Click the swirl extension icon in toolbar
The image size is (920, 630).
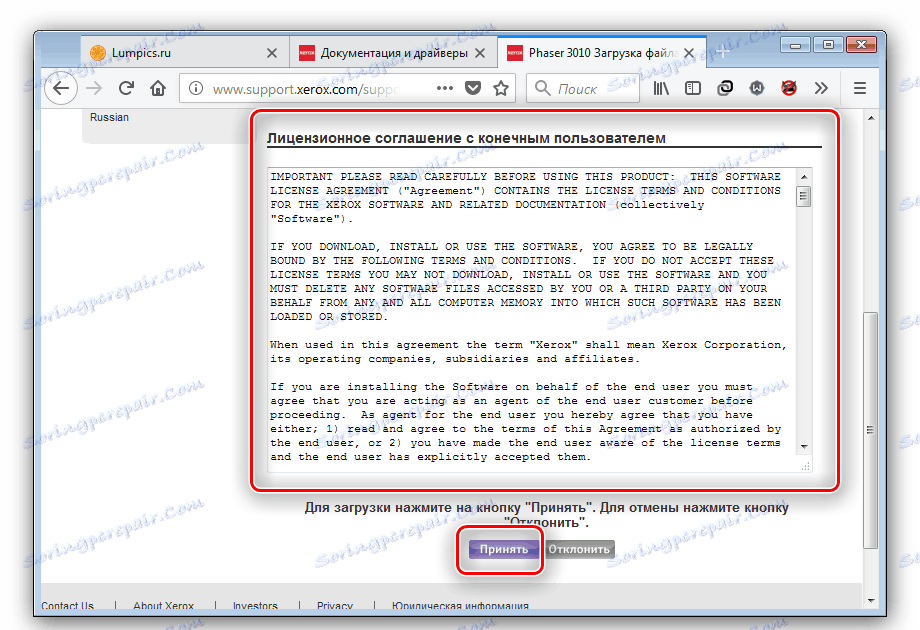point(725,88)
